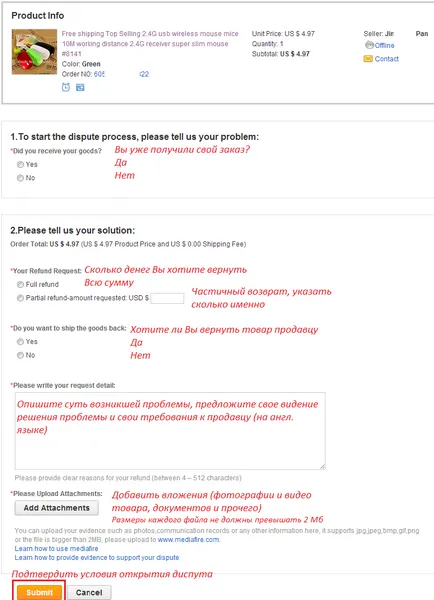Cancel the dispute form
Screen dimensions: 434x600
click(x=89, y=593)
